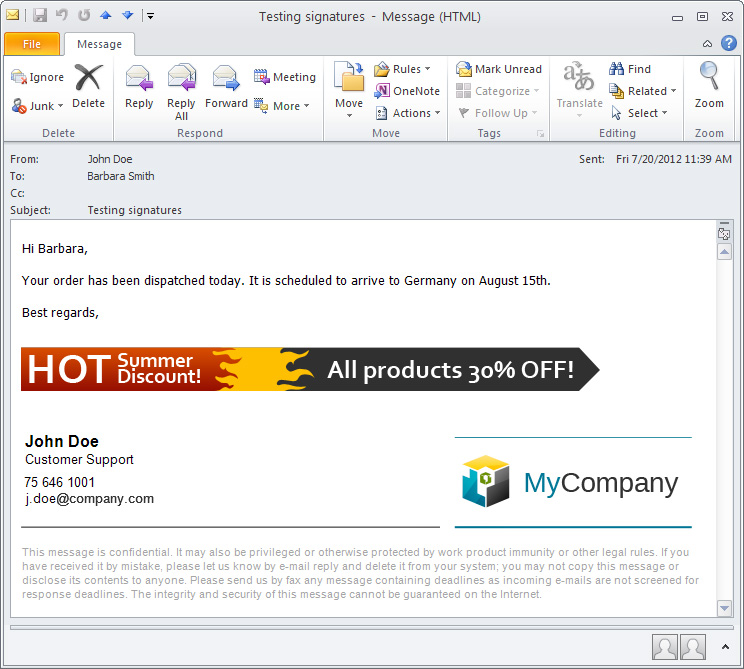Expand the Actions dropdown in Move group

403,113
